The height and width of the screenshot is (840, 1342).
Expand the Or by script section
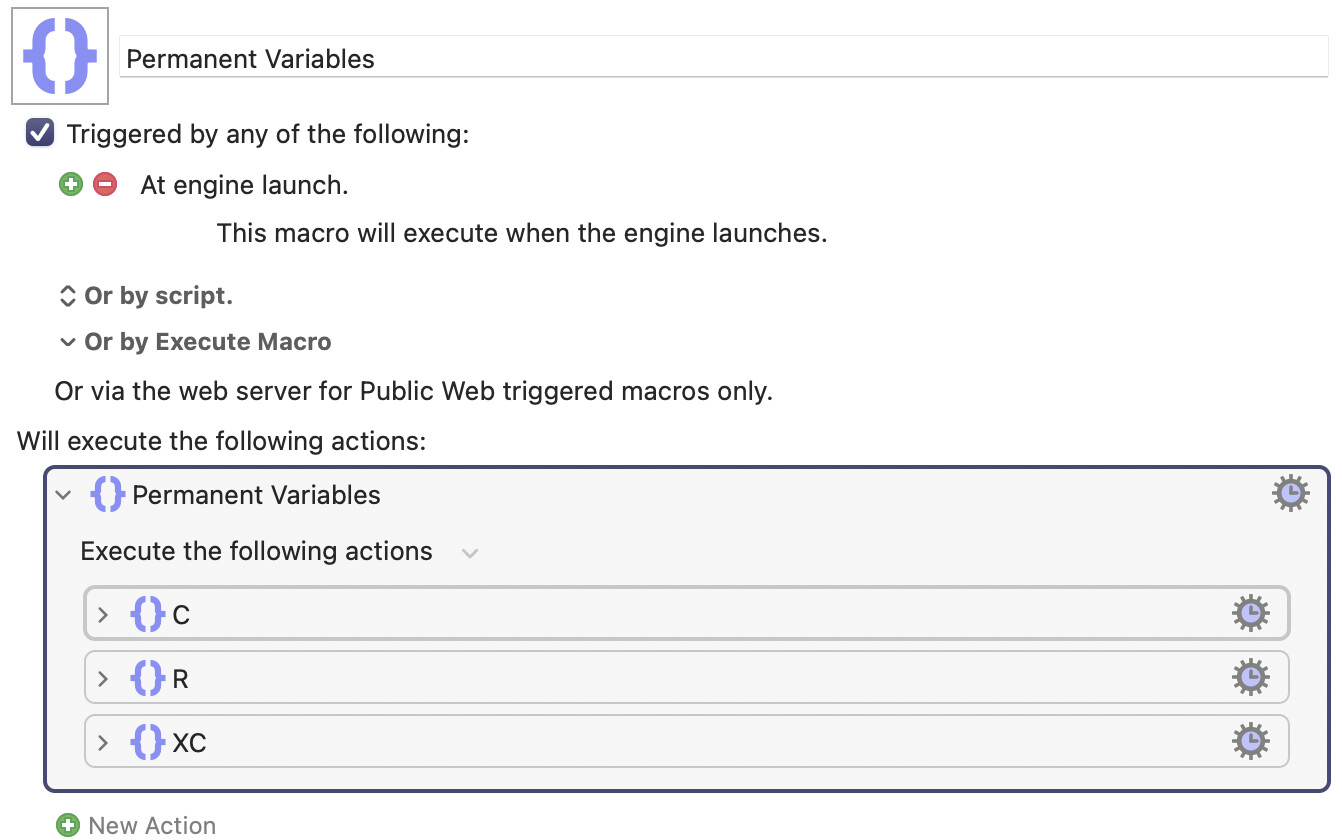(145, 296)
